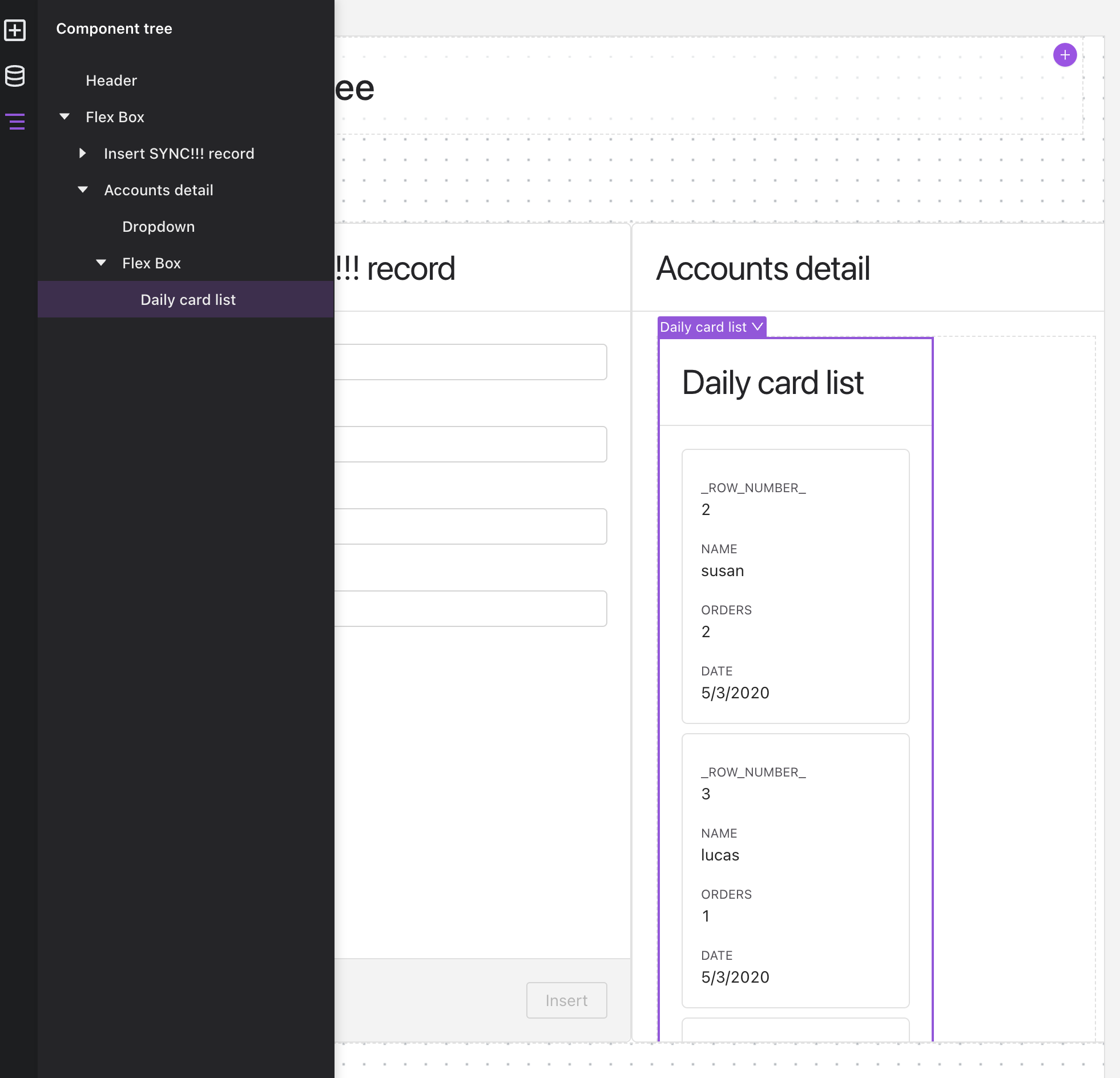Viewport: 1120px width, 1078px height.
Task: Open the Daily card list label chevron
Action: tap(757, 327)
